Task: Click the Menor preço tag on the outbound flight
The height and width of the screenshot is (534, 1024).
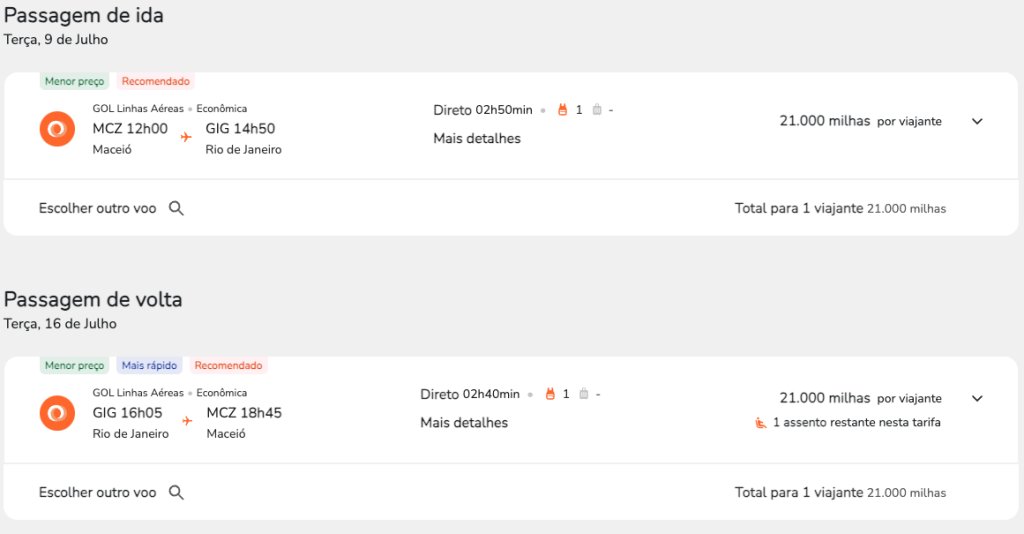Action: 74,82
